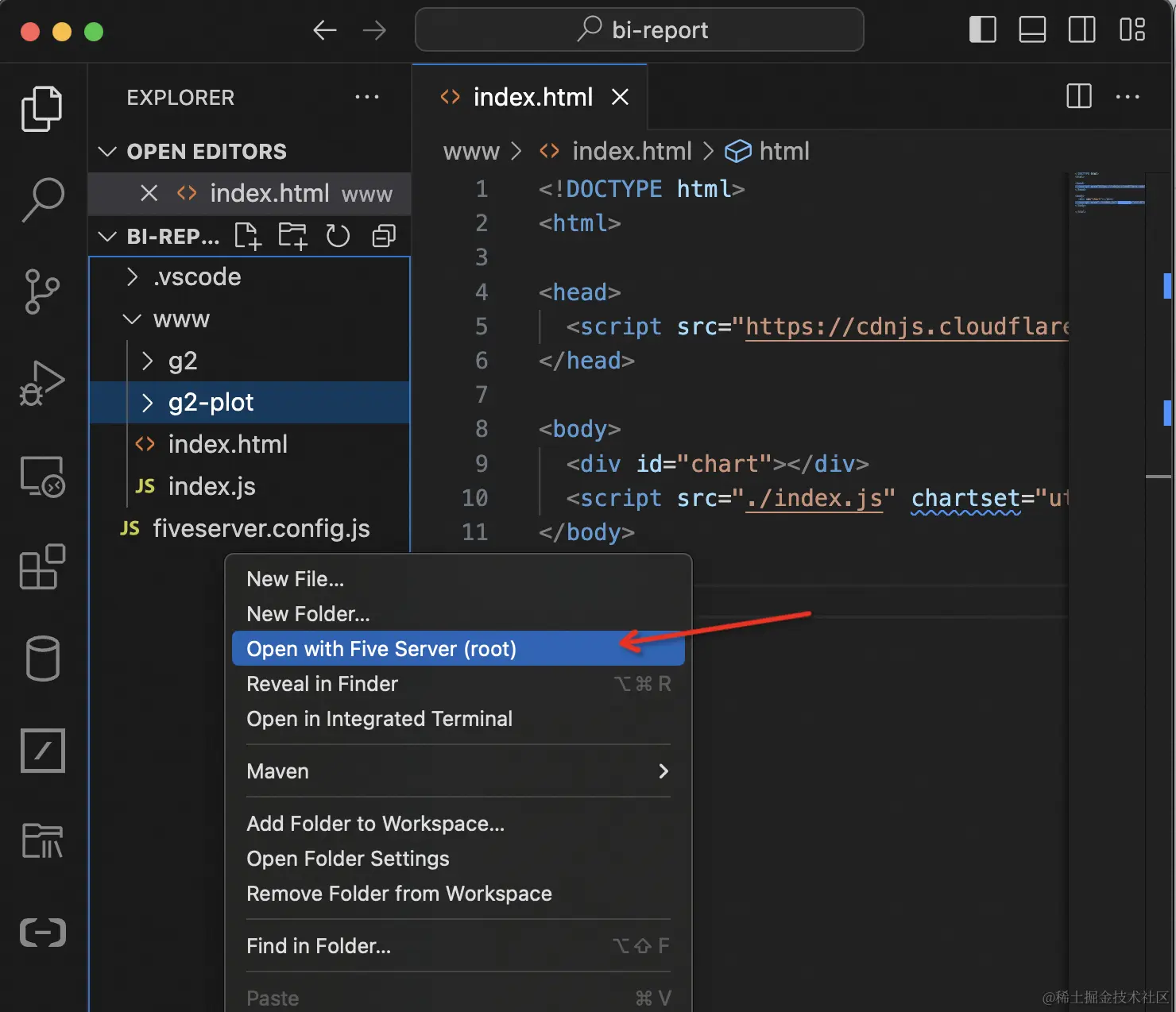Refresh the explorer tree

tap(338, 236)
